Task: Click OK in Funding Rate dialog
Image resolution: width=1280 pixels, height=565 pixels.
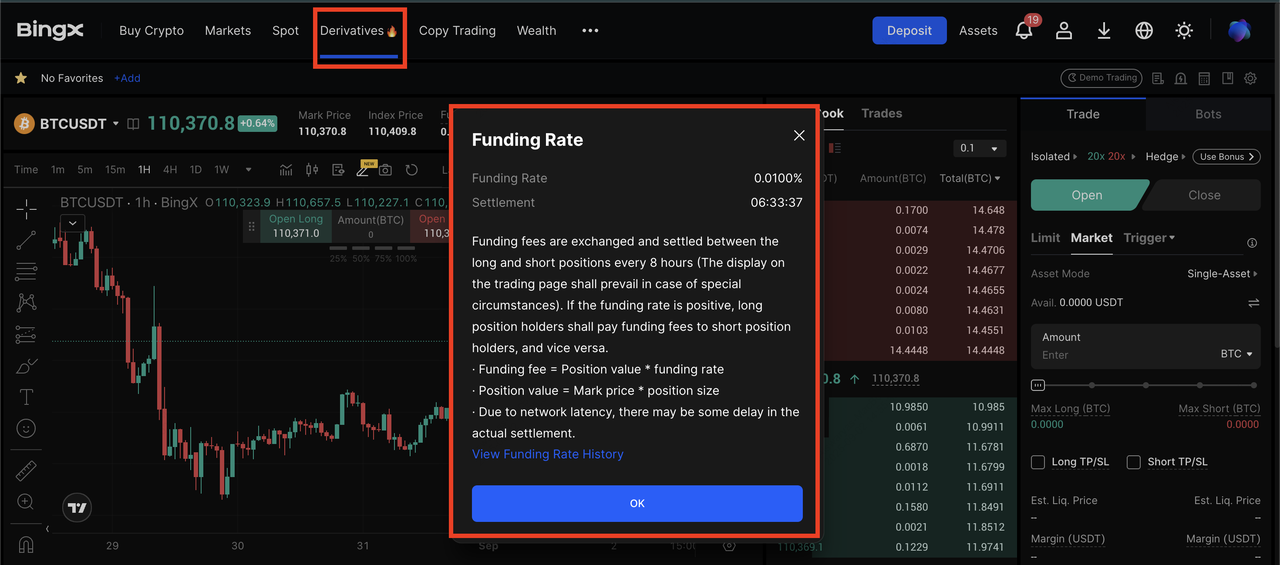Action: [637, 503]
